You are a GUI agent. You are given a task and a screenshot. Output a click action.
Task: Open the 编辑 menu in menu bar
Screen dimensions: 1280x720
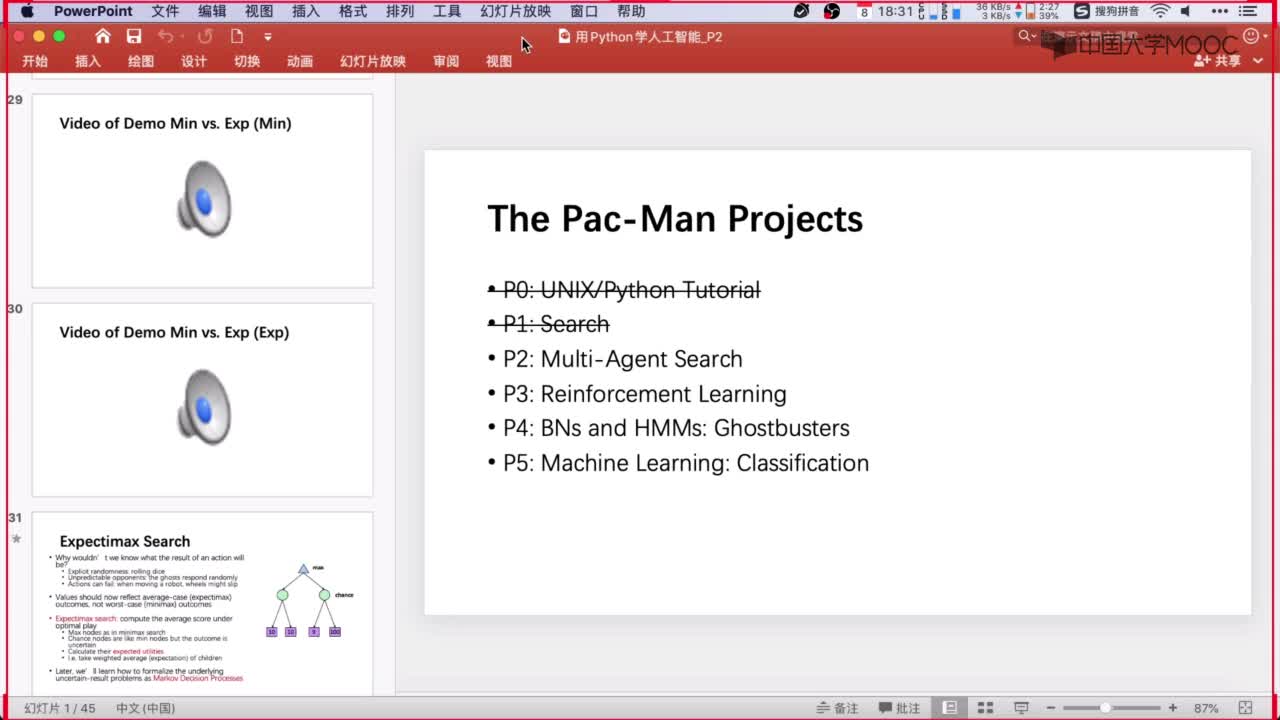(x=212, y=11)
